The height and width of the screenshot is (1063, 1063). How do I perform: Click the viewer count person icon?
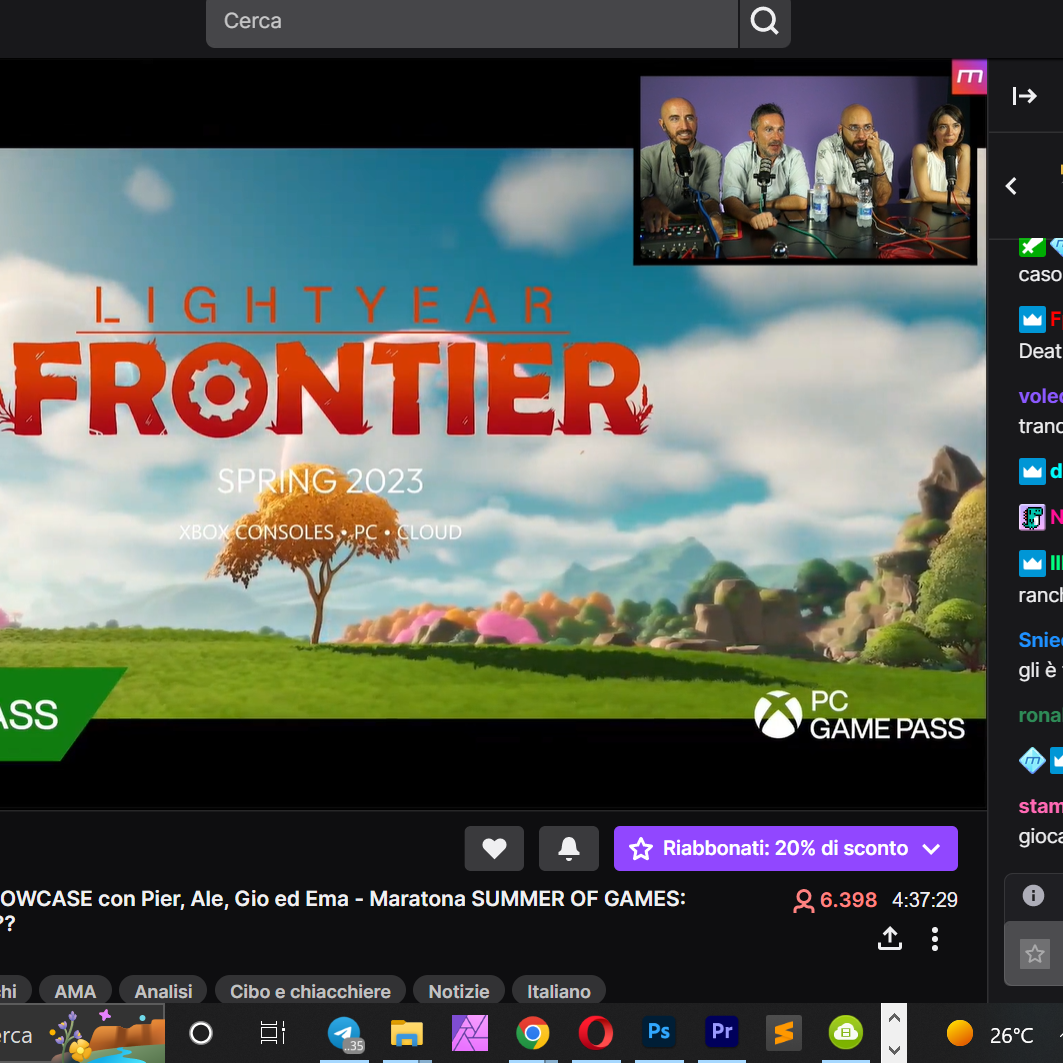(x=803, y=900)
